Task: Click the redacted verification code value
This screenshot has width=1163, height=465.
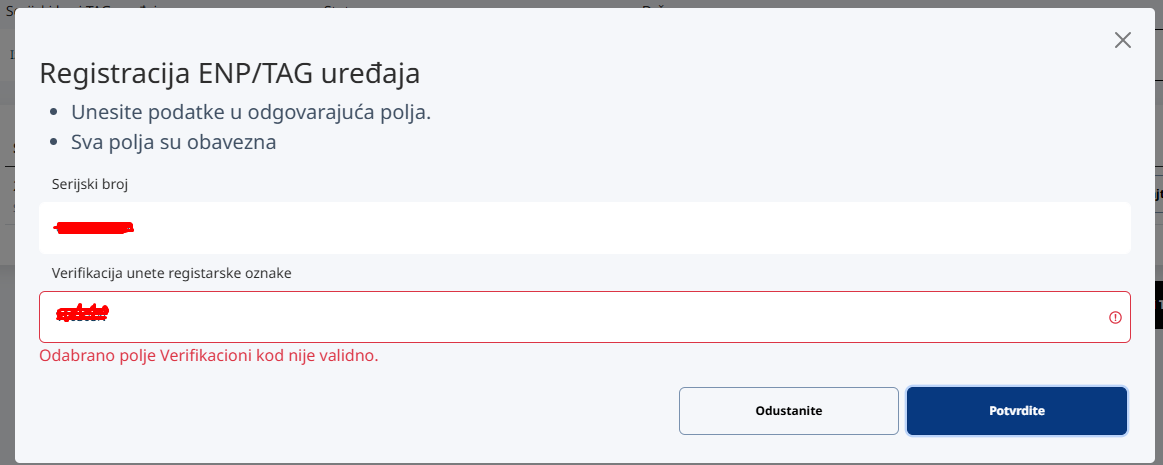Action: click(x=82, y=314)
